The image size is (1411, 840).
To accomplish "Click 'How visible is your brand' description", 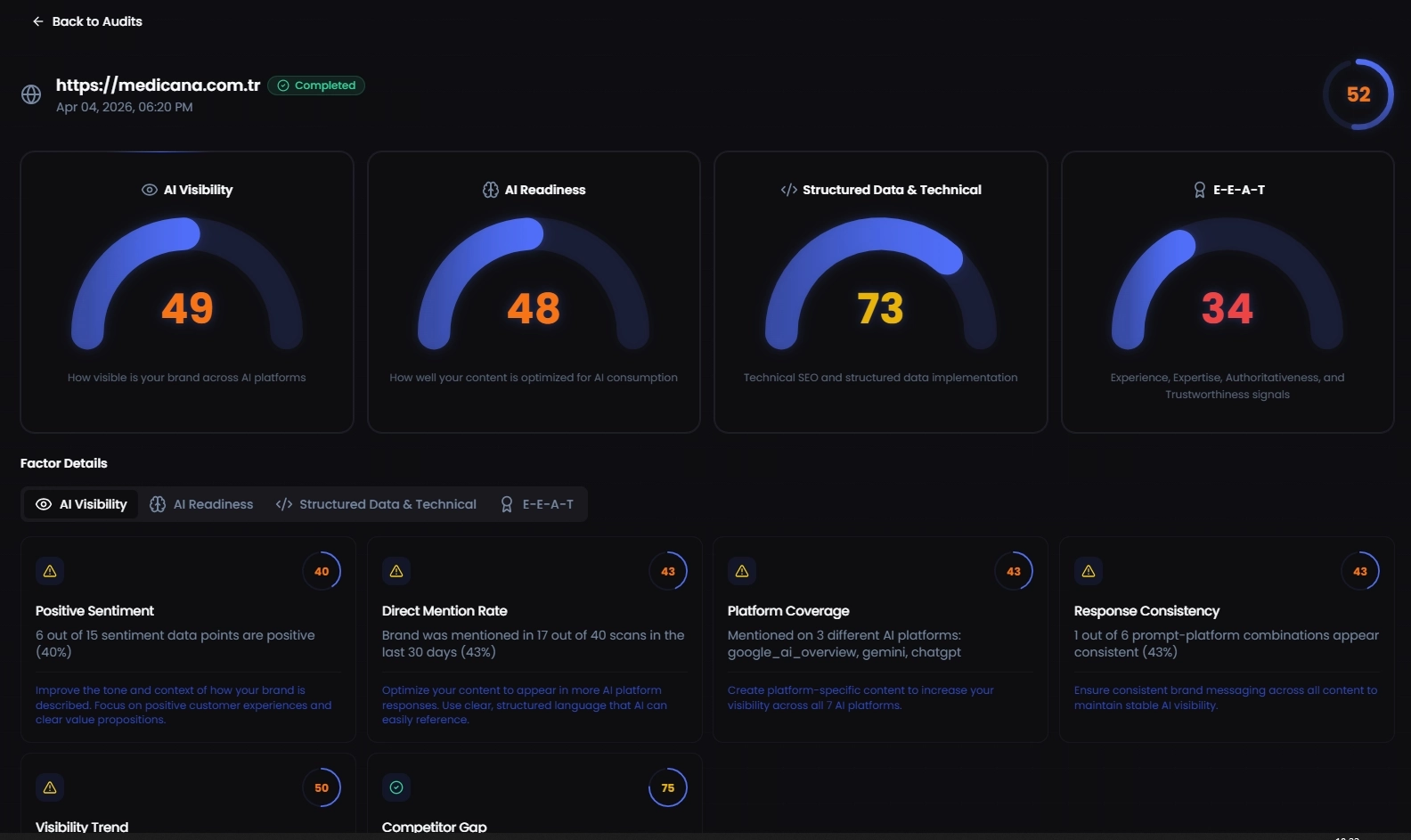I will 187,378.
